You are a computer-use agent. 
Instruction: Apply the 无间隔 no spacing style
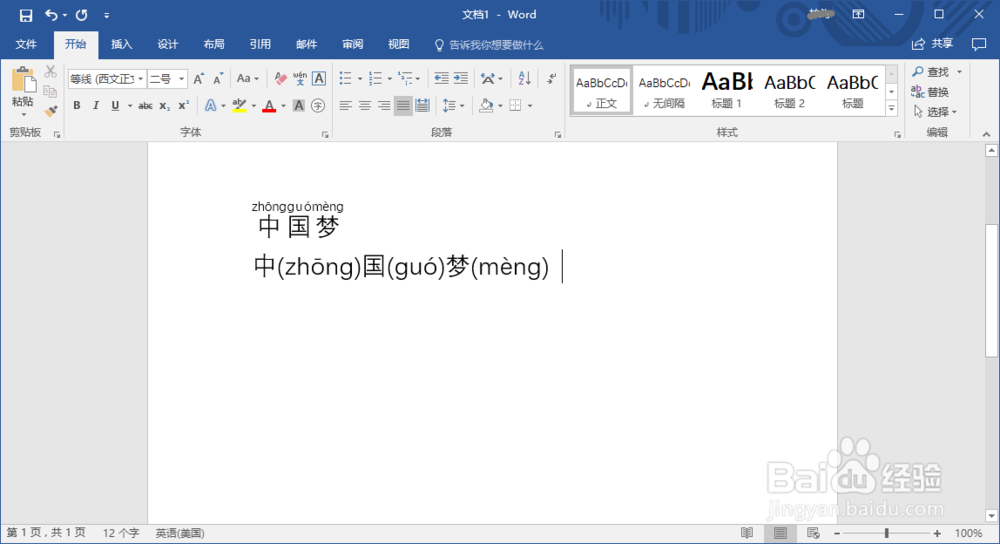[x=664, y=90]
